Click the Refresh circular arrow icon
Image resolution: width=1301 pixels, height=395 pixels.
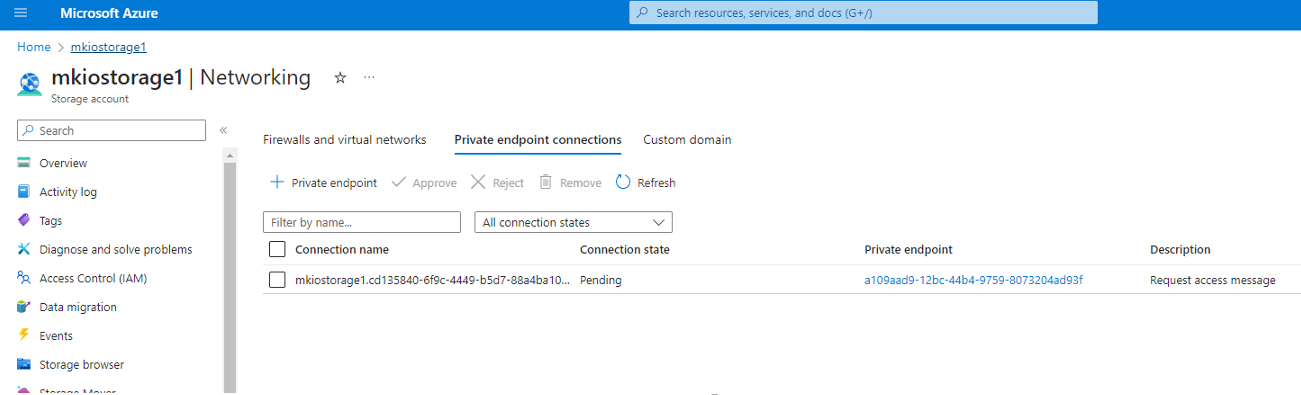[x=623, y=182]
